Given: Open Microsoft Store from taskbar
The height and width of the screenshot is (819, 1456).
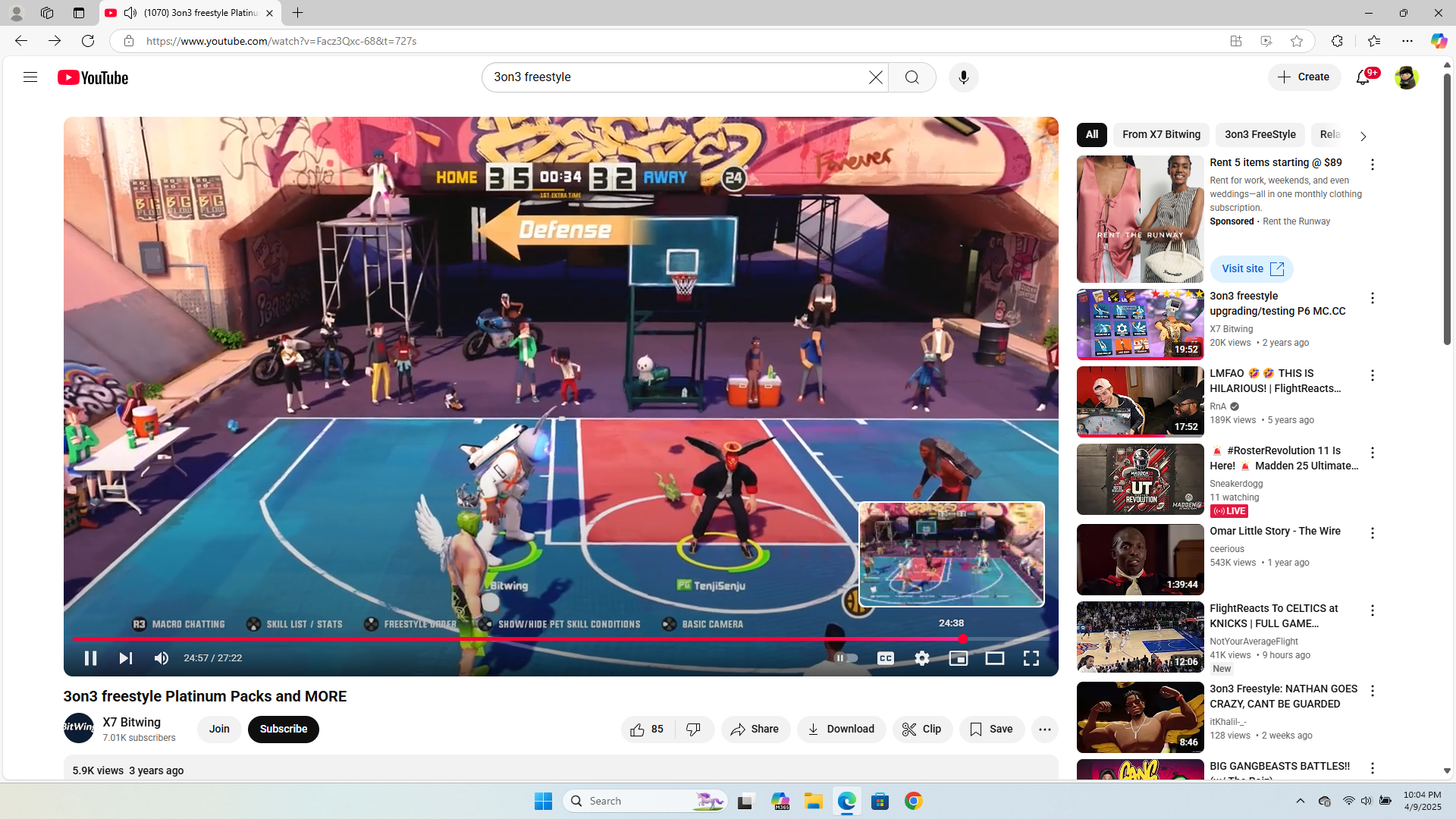Looking at the screenshot, I should point(880,801).
